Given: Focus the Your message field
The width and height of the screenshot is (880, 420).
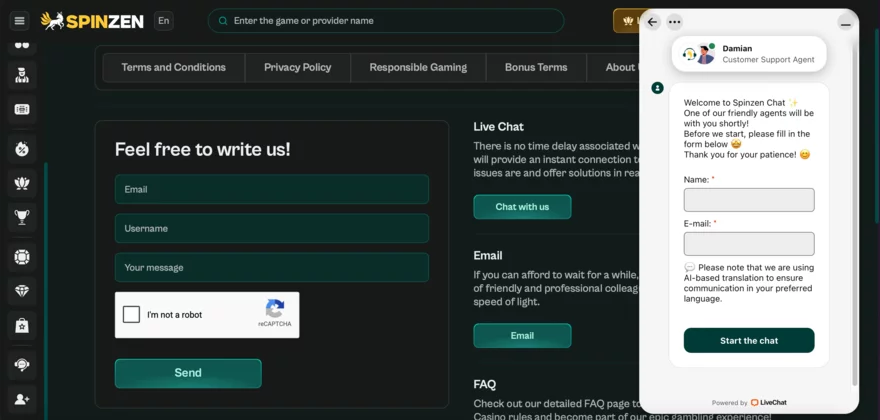Looking at the screenshot, I should 272,267.
